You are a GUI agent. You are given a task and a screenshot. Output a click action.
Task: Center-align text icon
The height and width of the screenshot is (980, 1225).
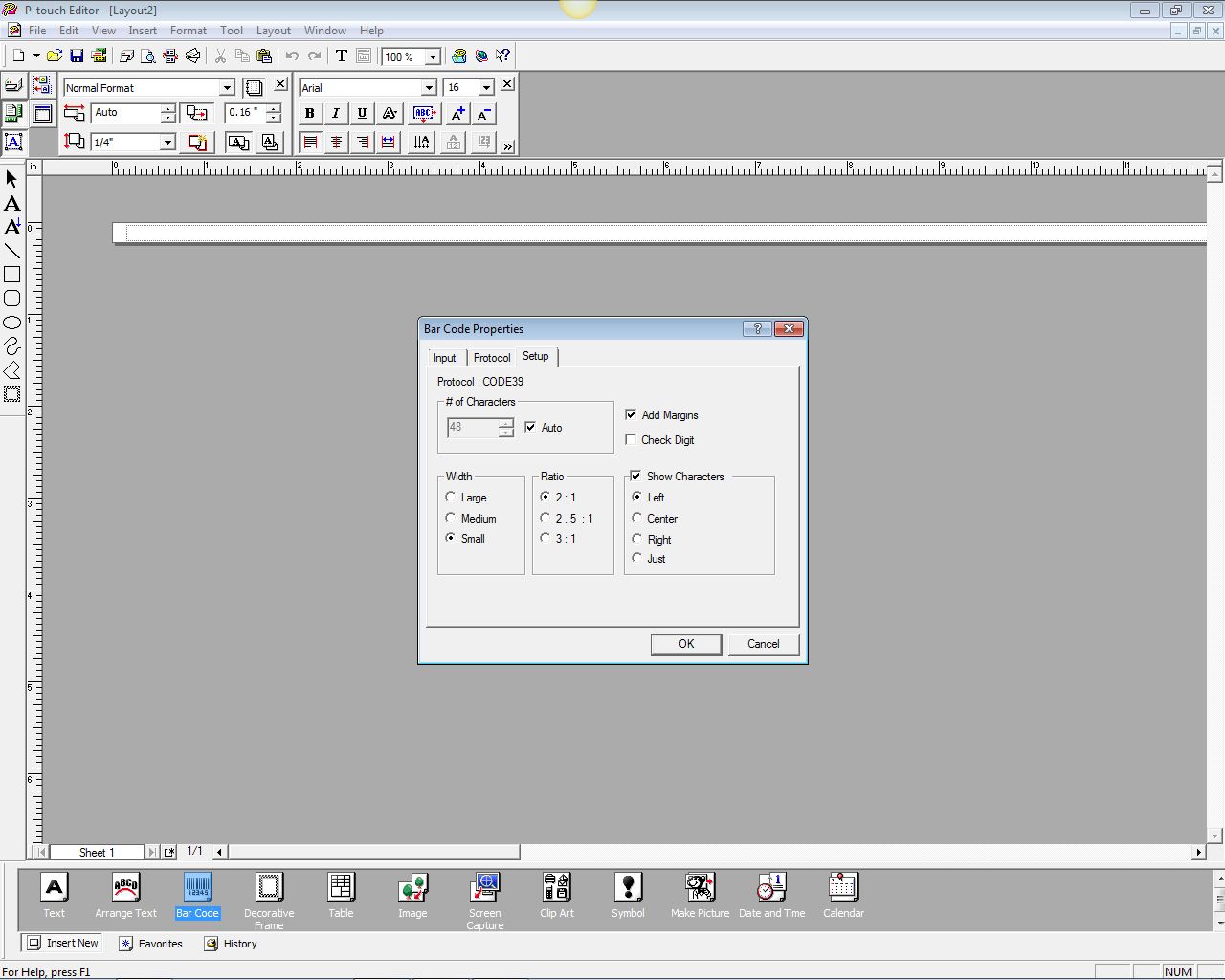336,143
